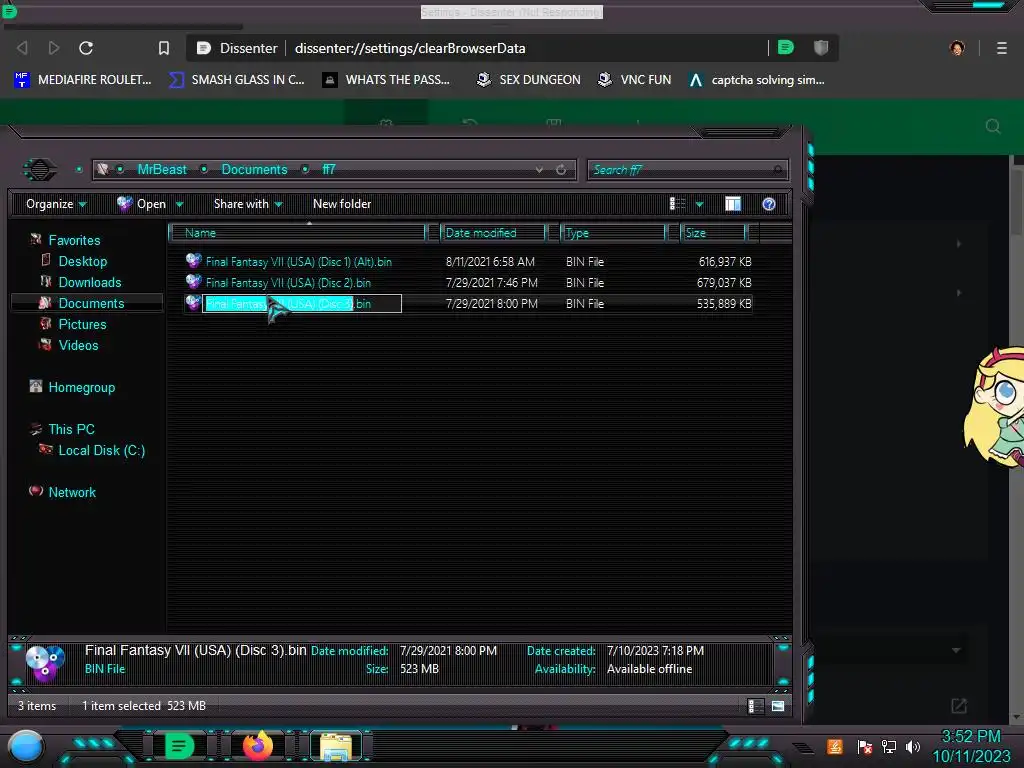Open the VNC FUN bookmark
Screen dimensions: 1024x768
[x=635, y=80]
